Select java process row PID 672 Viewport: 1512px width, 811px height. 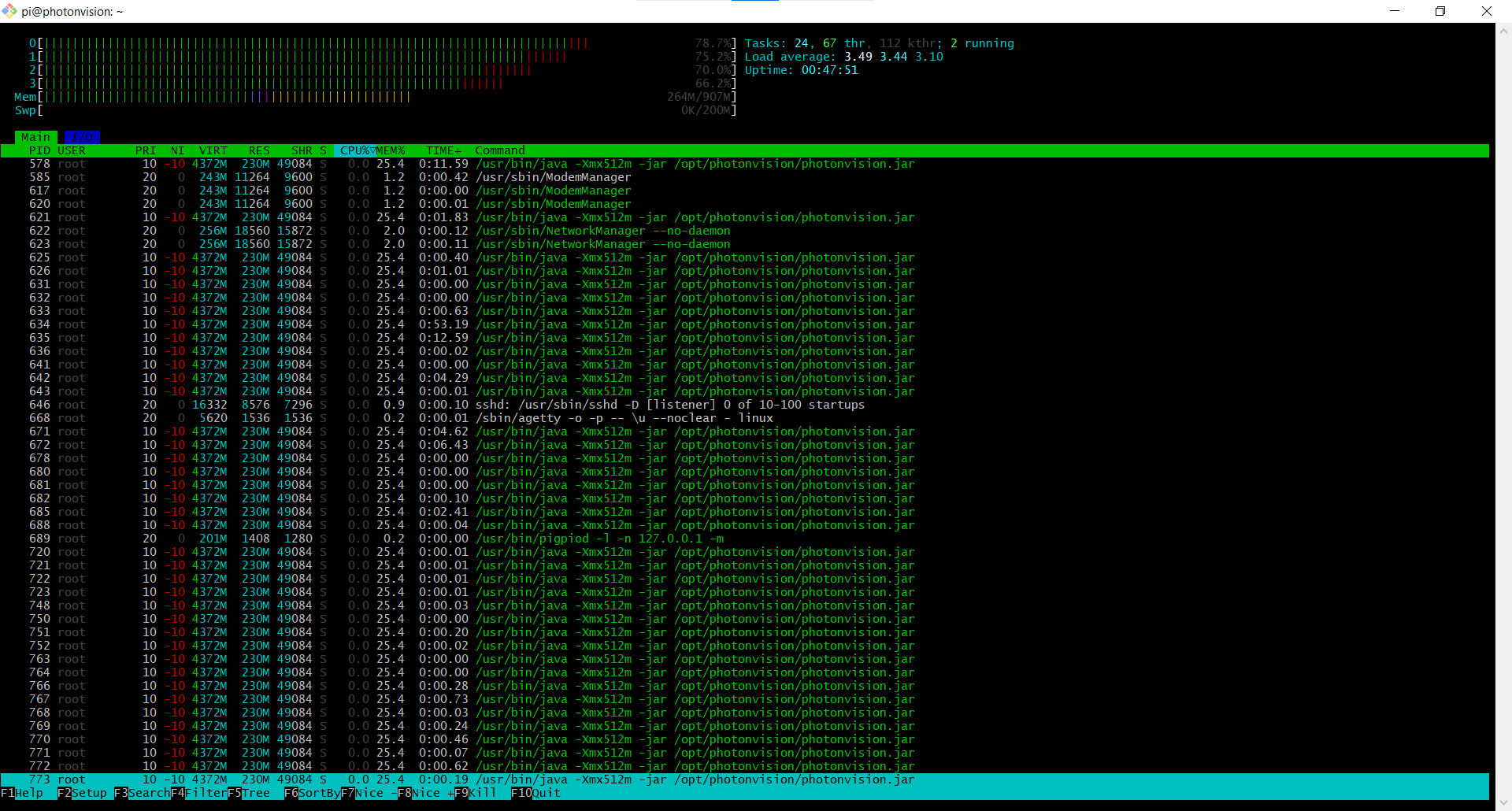pos(745,445)
